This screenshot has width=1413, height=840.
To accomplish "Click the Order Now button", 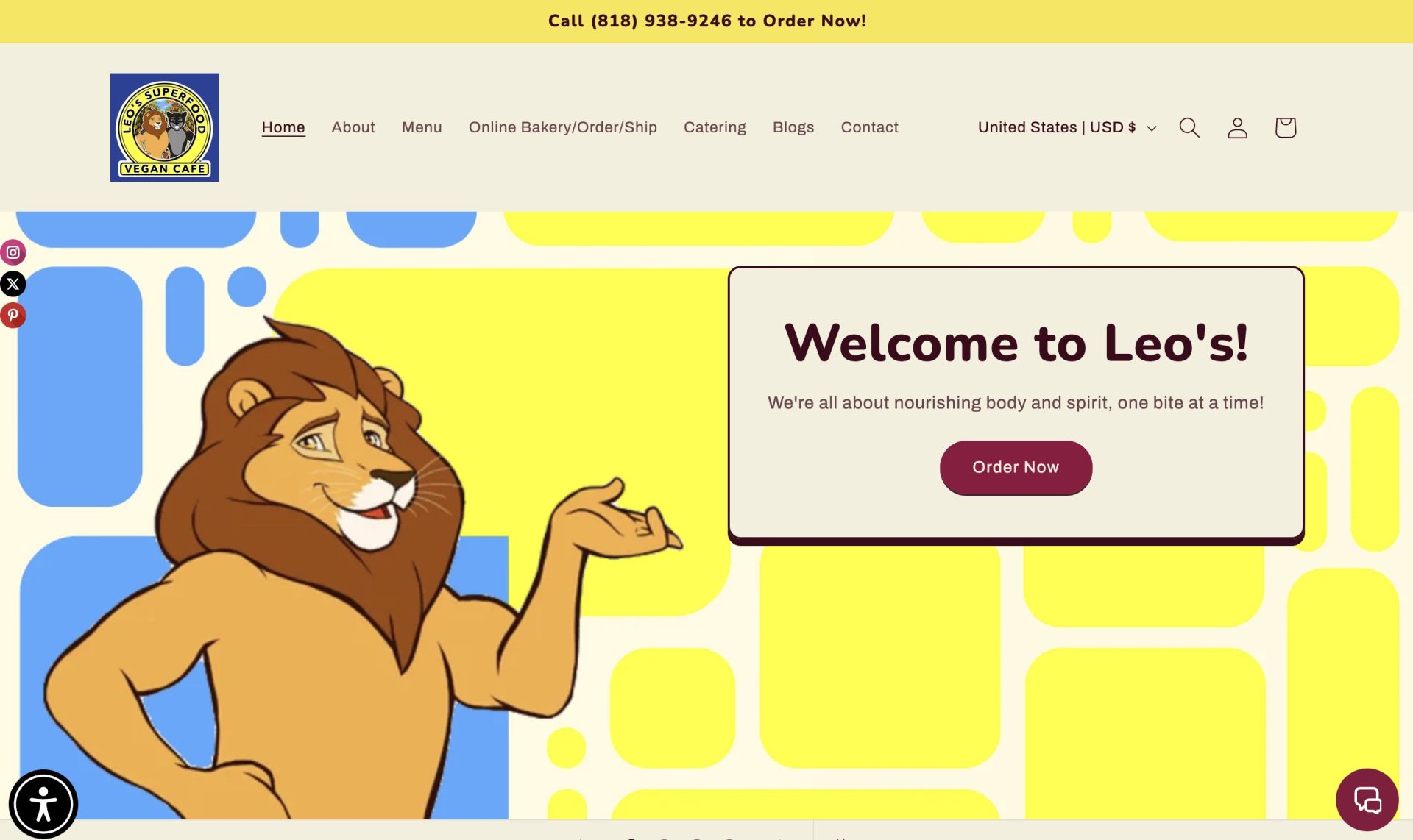I will click(1016, 467).
